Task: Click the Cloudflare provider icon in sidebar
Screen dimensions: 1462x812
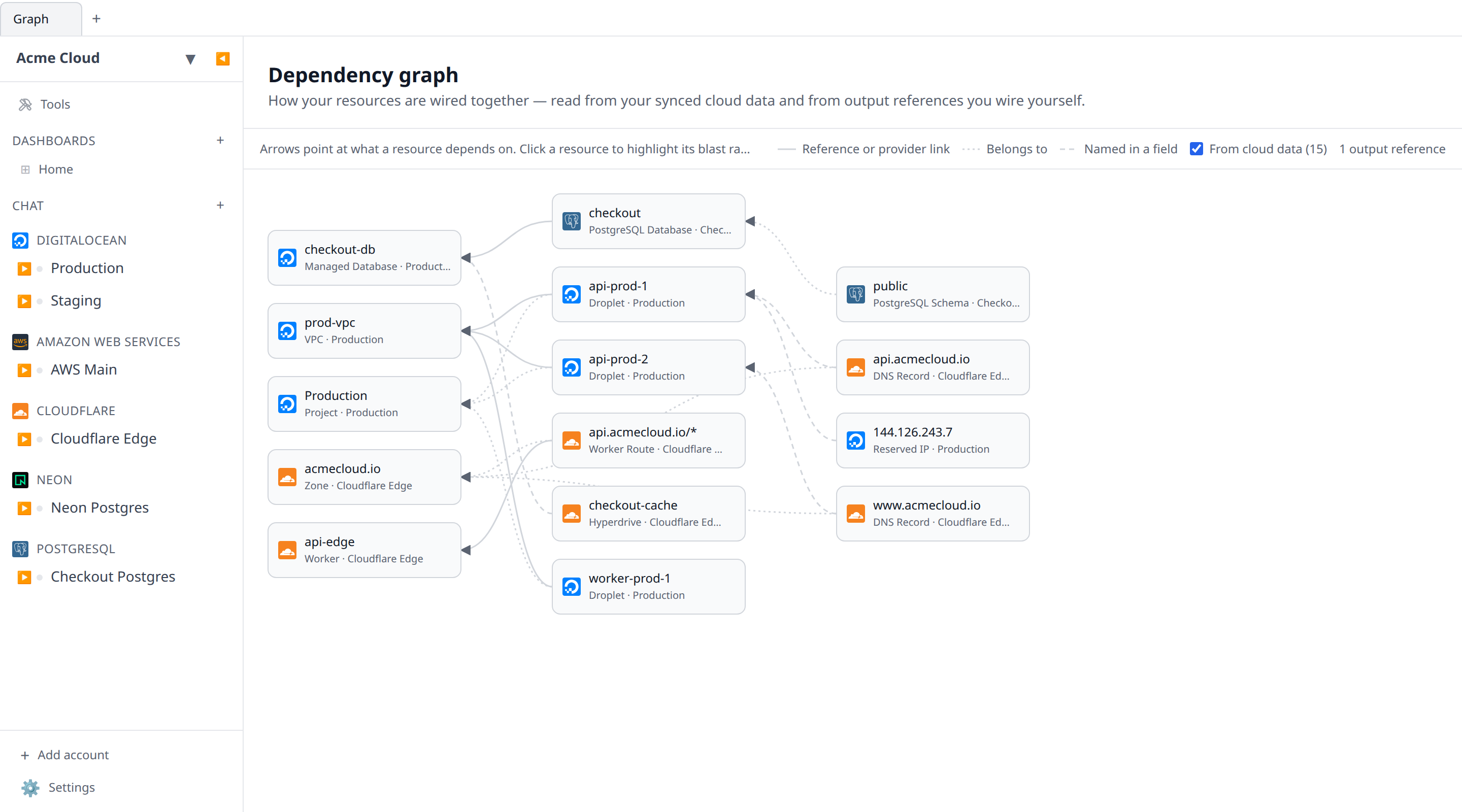Action: [x=20, y=411]
